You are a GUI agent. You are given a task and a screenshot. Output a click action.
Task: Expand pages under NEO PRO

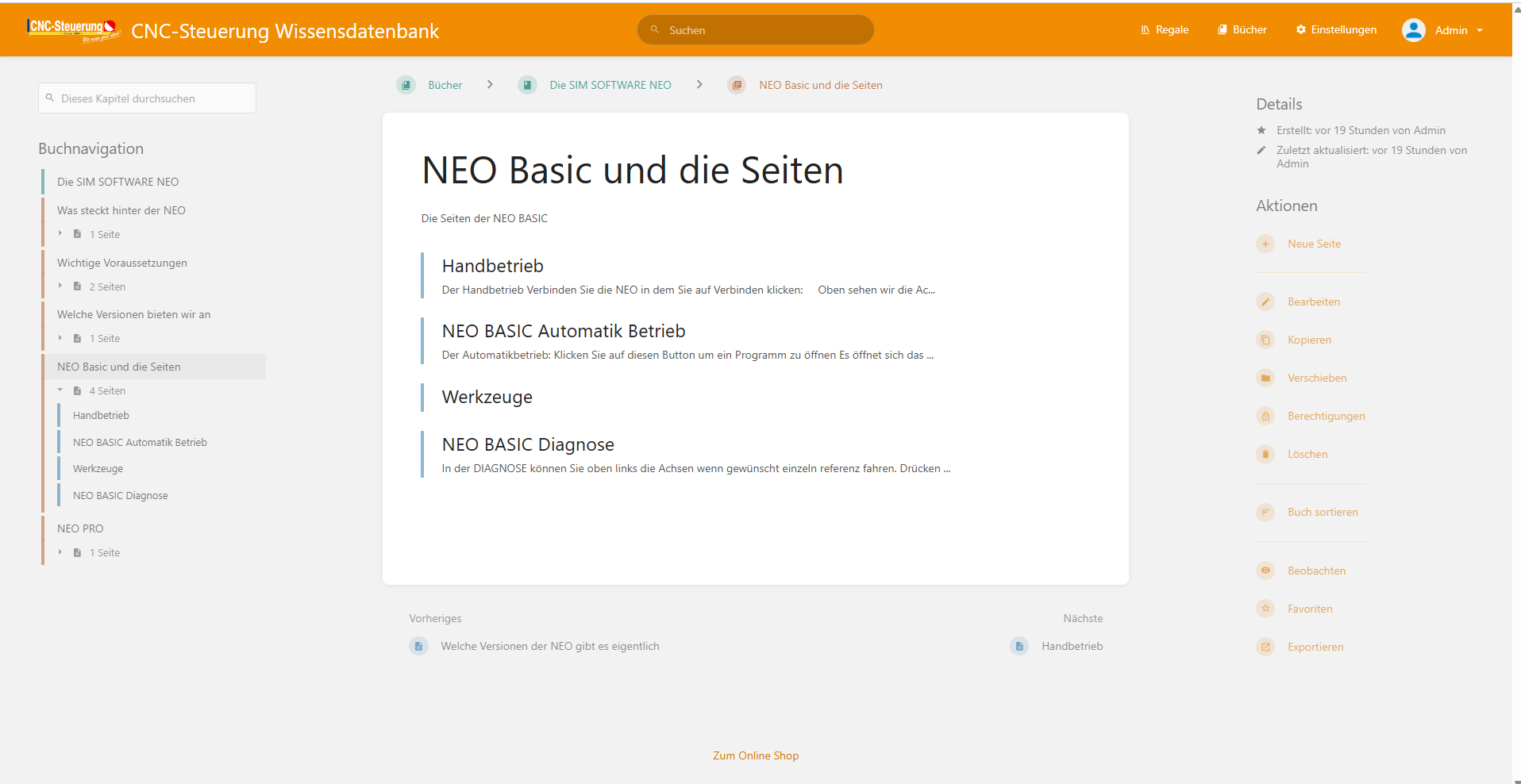(60, 552)
